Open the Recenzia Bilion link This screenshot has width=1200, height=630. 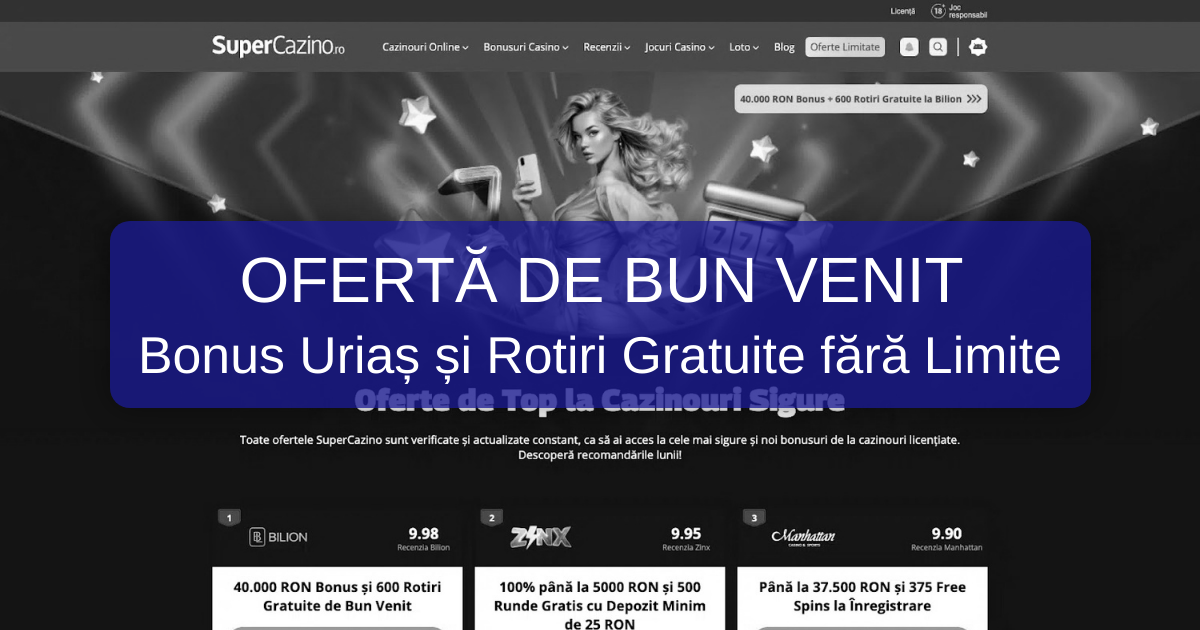coord(424,548)
